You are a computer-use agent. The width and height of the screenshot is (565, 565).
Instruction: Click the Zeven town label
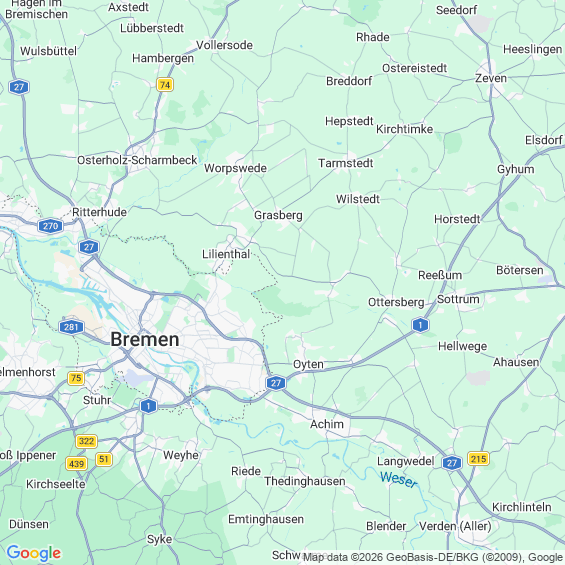(x=491, y=78)
